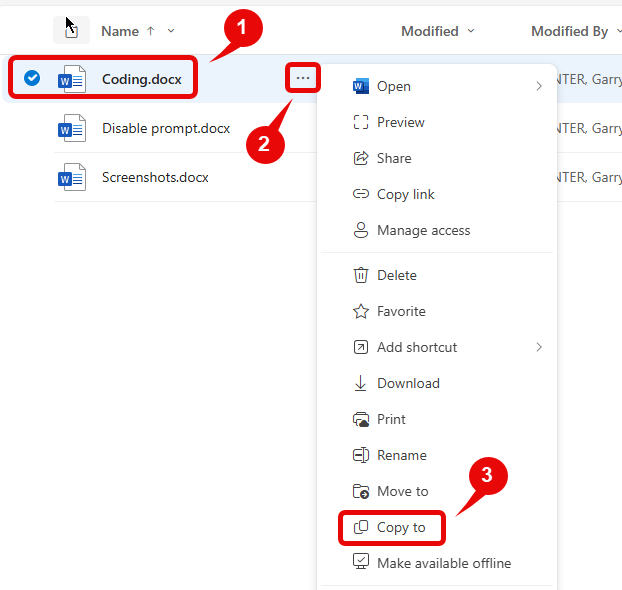Viewport: 622px width, 590px height.
Task: Select Favorite star option in menu
Action: (400, 311)
